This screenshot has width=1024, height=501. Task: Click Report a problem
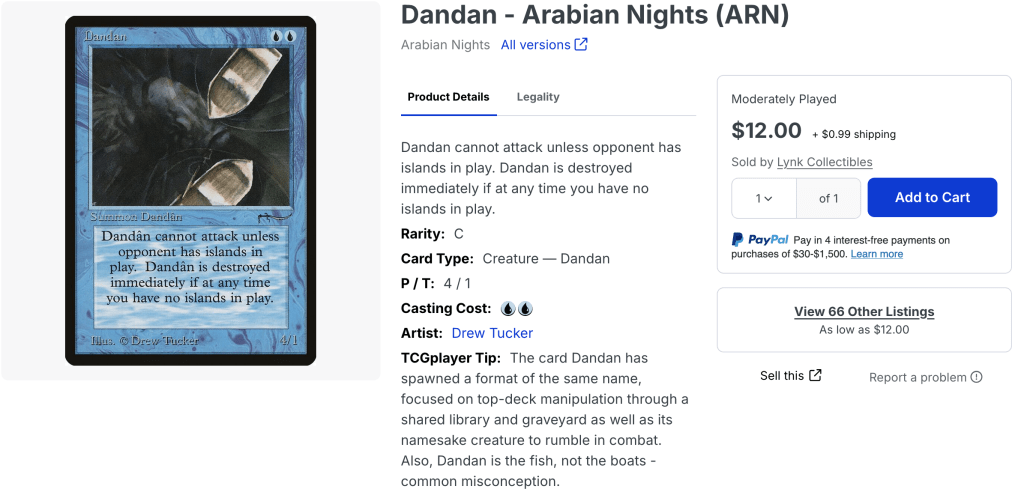pyautogui.click(x=917, y=377)
